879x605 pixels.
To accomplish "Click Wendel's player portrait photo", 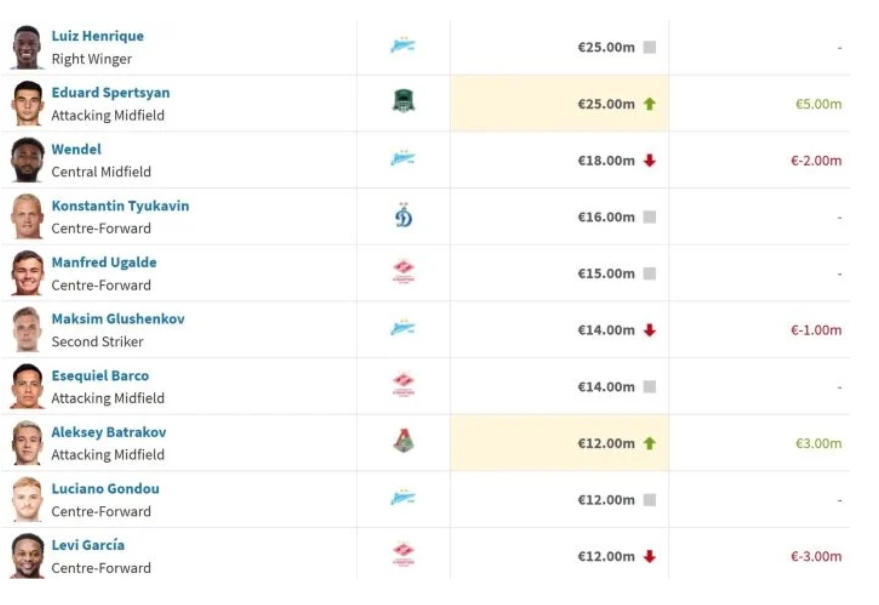I will point(27,160).
